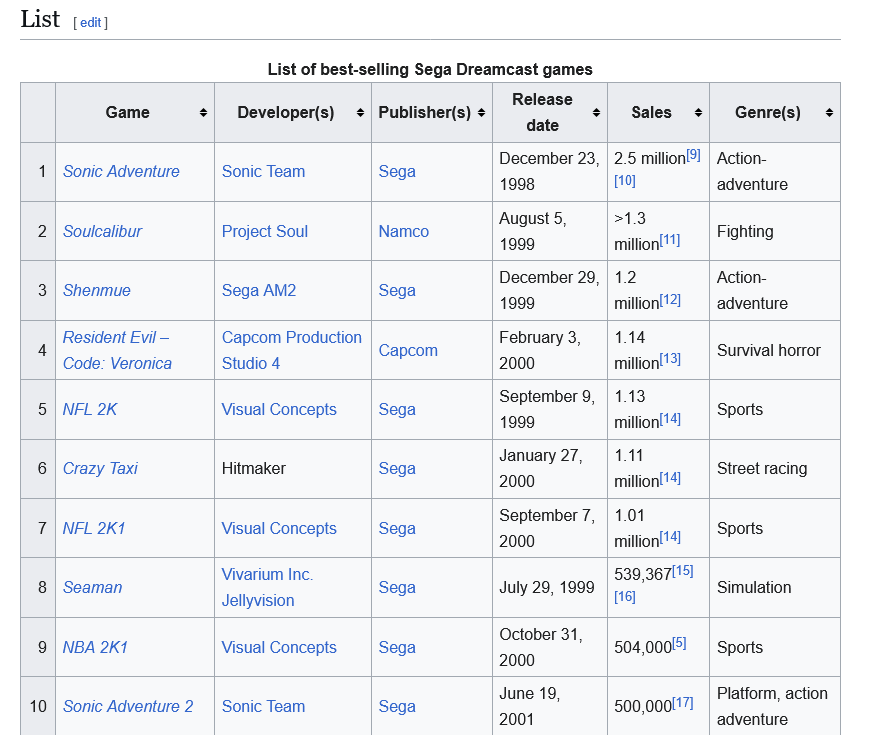This screenshot has height=735, width=872.
Task: Click the table caption about Dreamcast games
Action: tap(430, 69)
